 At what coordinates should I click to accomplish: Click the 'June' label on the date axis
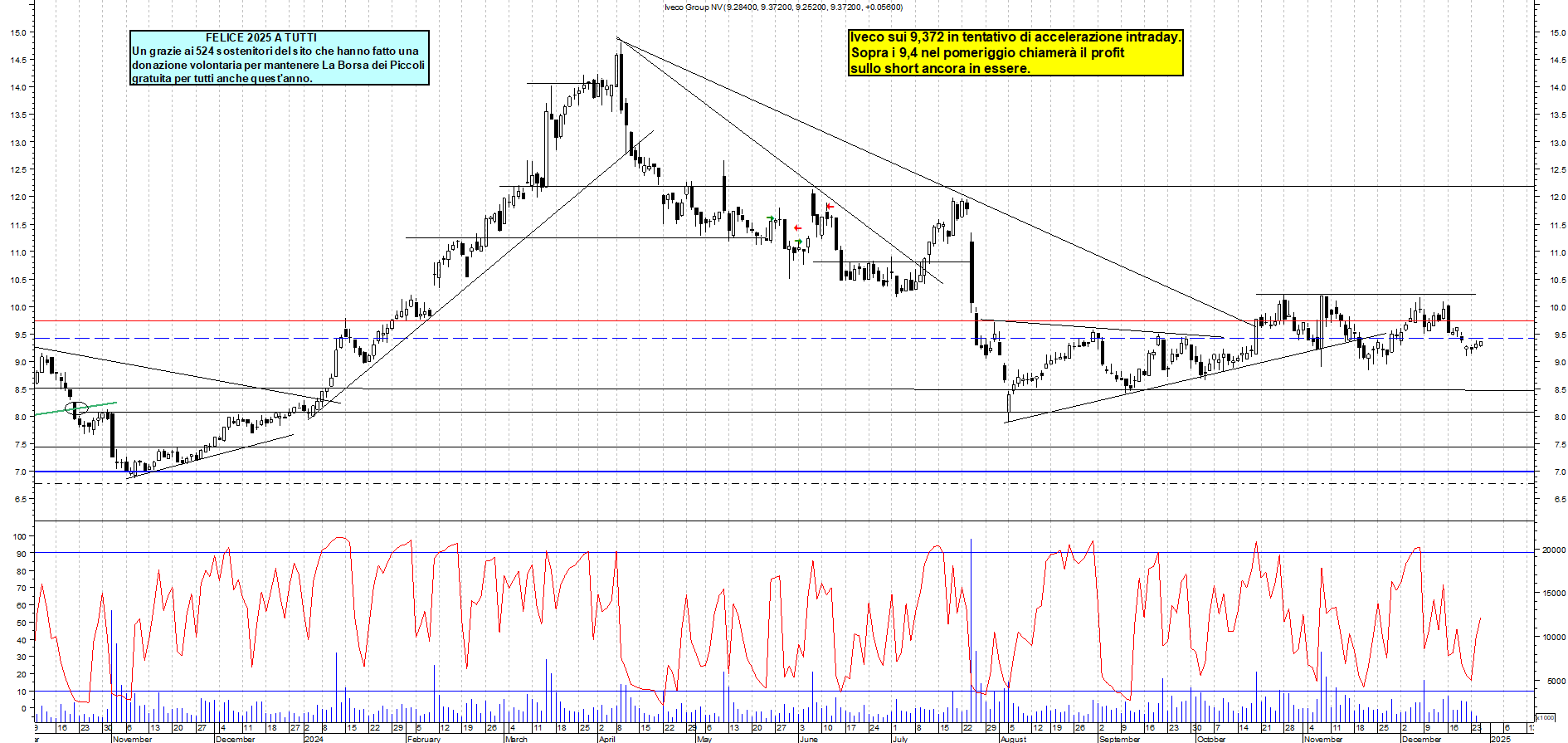click(x=808, y=739)
